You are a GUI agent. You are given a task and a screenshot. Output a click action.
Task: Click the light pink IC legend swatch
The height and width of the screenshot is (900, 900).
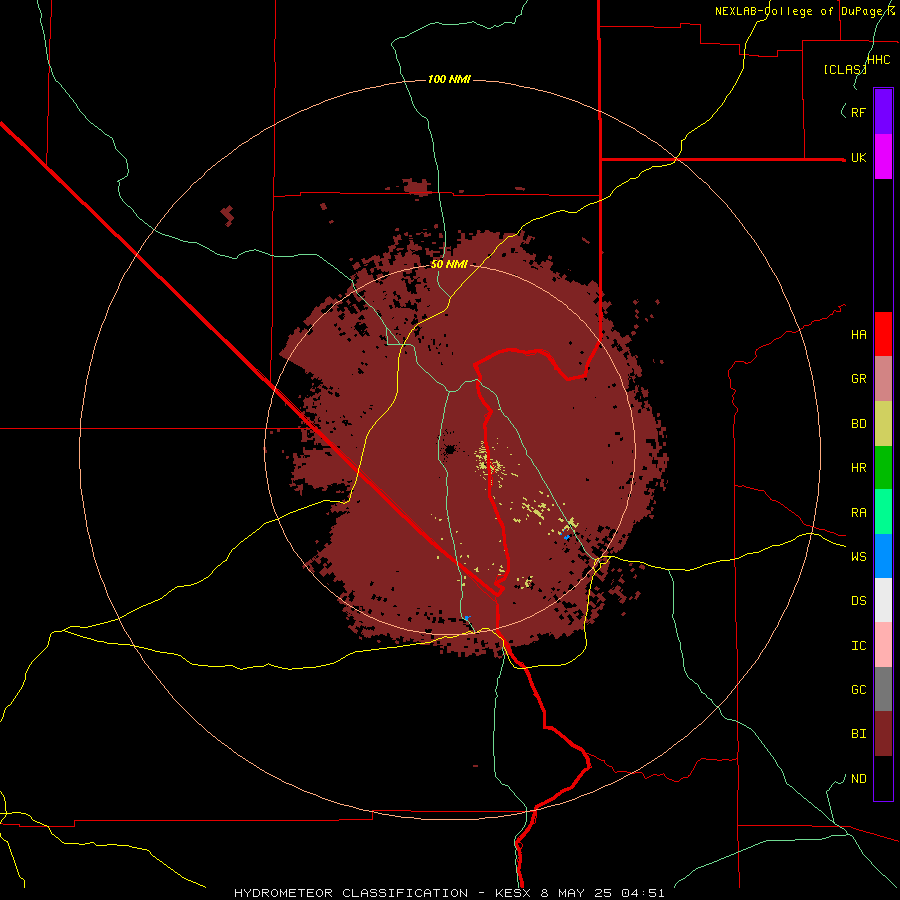[883, 645]
